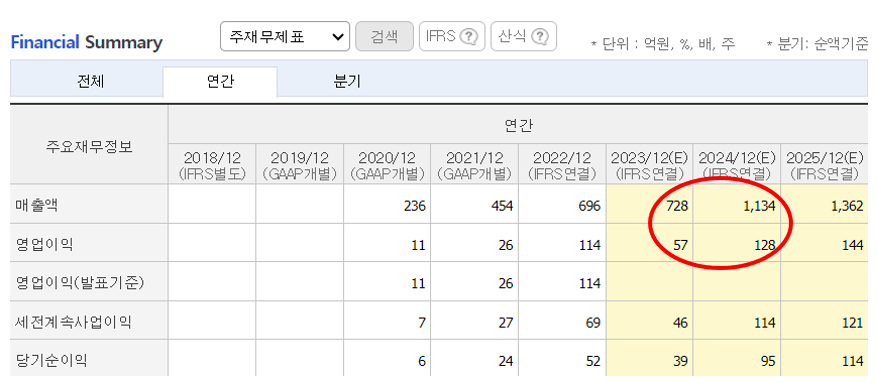
Task: Click the 단위 units note
Action: tap(663, 44)
